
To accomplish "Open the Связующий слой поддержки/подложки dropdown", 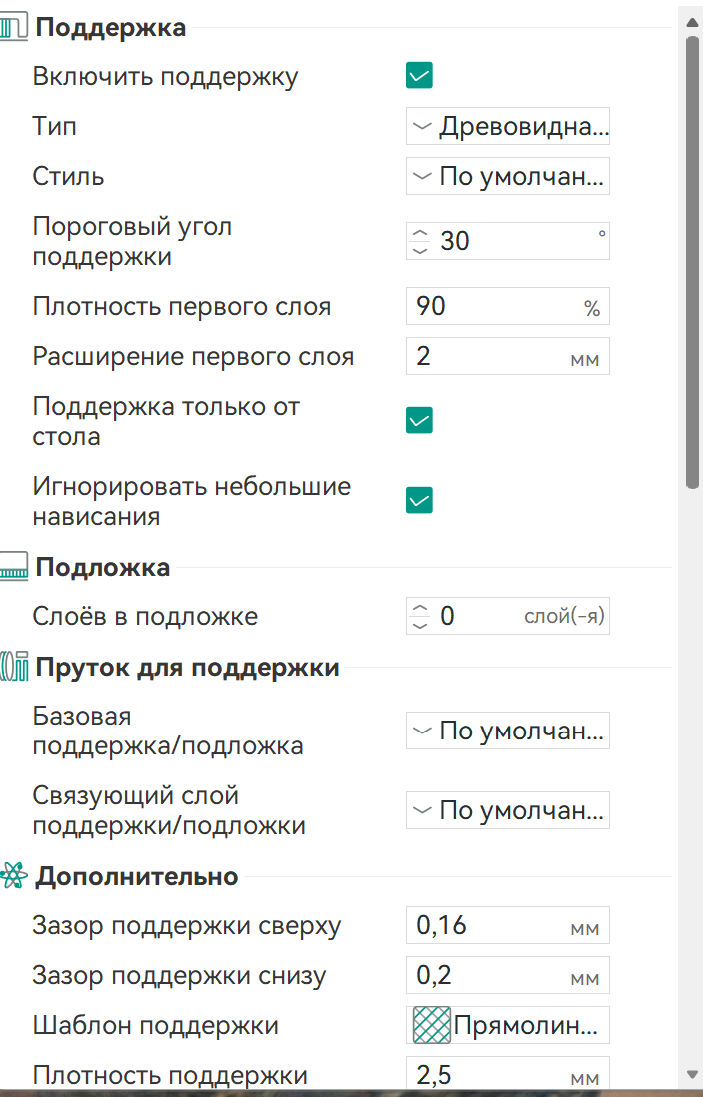I will click(507, 810).
